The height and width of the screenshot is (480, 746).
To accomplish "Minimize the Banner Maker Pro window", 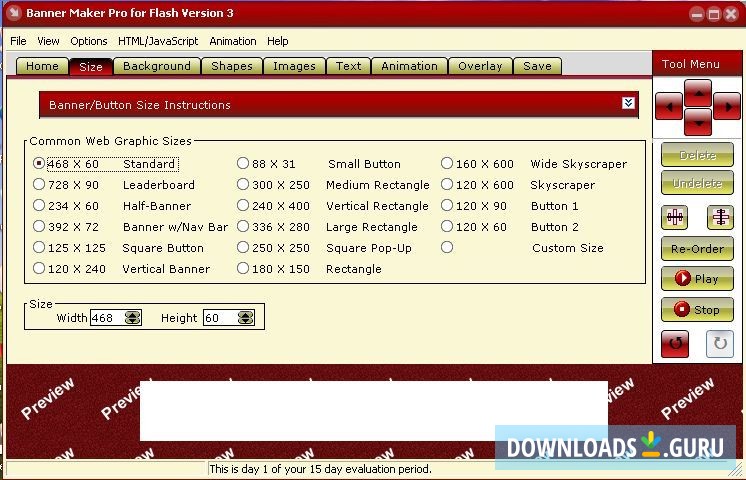I will click(x=697, y=14).
